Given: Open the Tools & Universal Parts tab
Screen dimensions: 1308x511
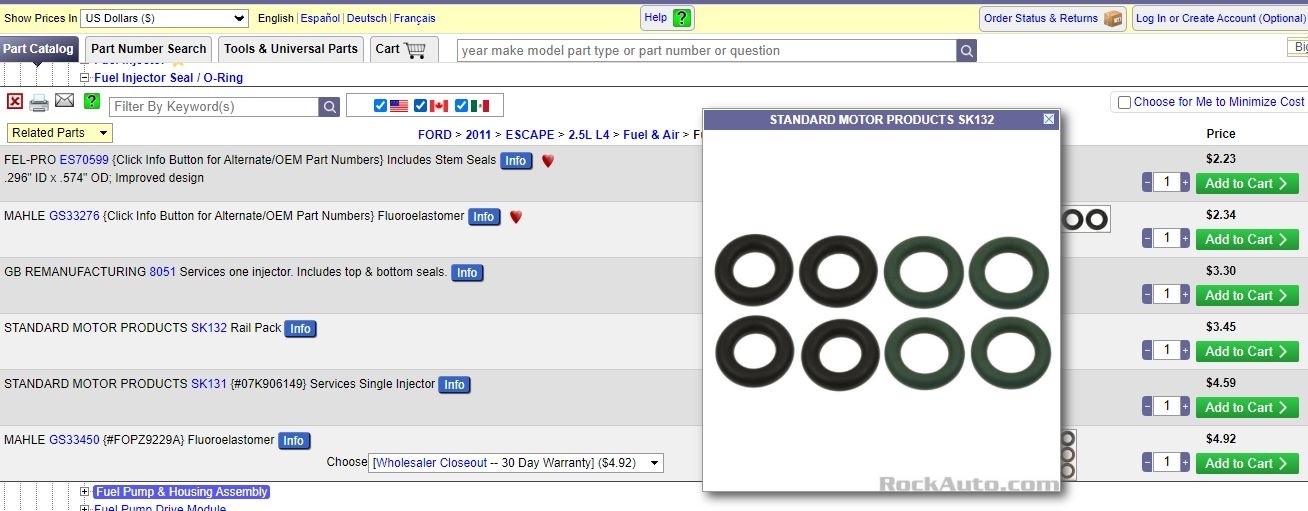Looking at the screenshot, I should pyautogui.click(x=291, y=49).
